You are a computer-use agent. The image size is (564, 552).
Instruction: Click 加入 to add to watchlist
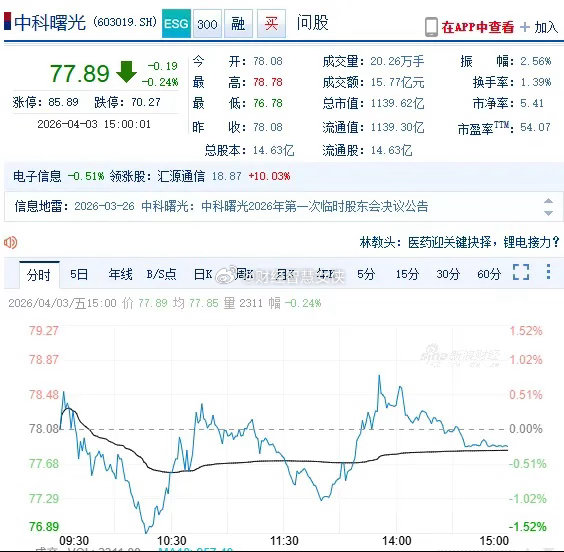546,27
